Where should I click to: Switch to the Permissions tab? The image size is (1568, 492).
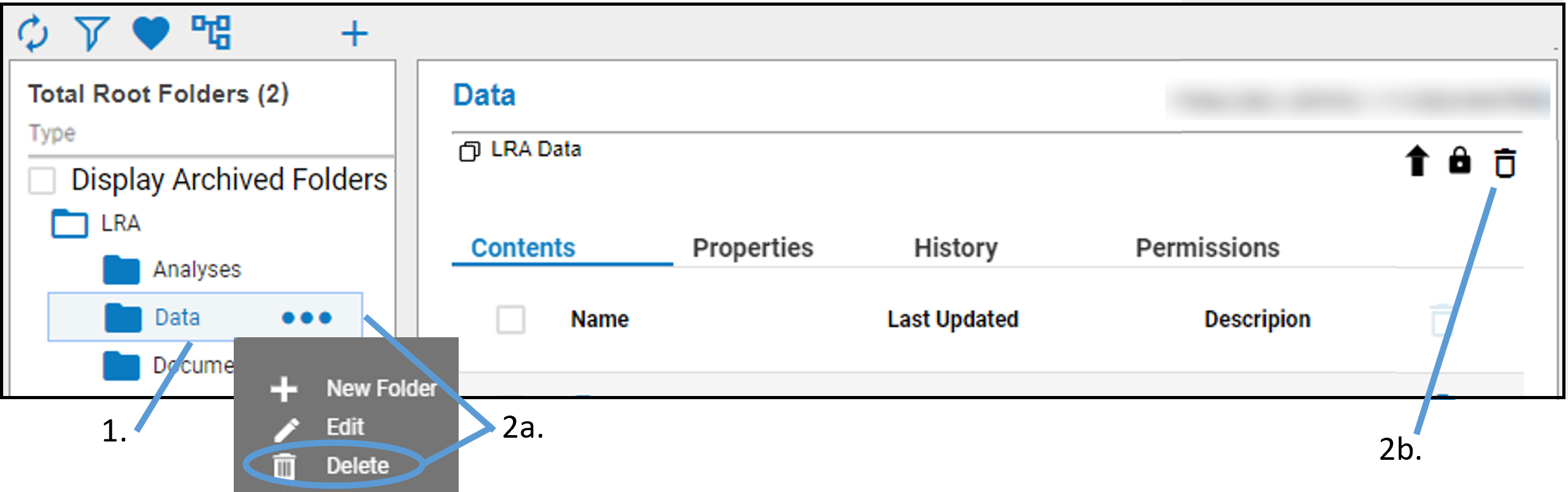coord(1207,248)
